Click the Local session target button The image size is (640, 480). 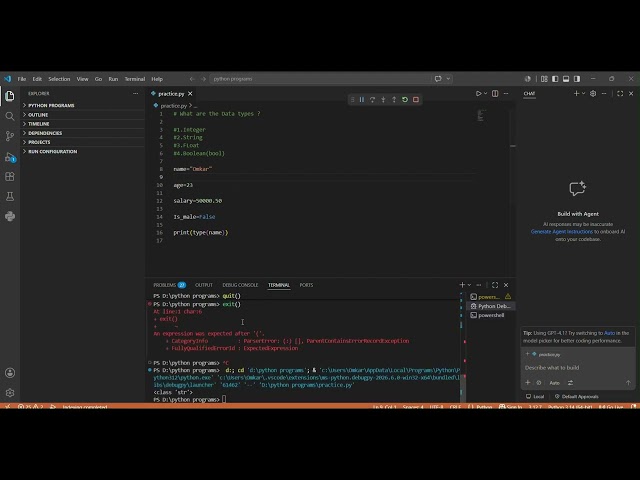[535, 396]
